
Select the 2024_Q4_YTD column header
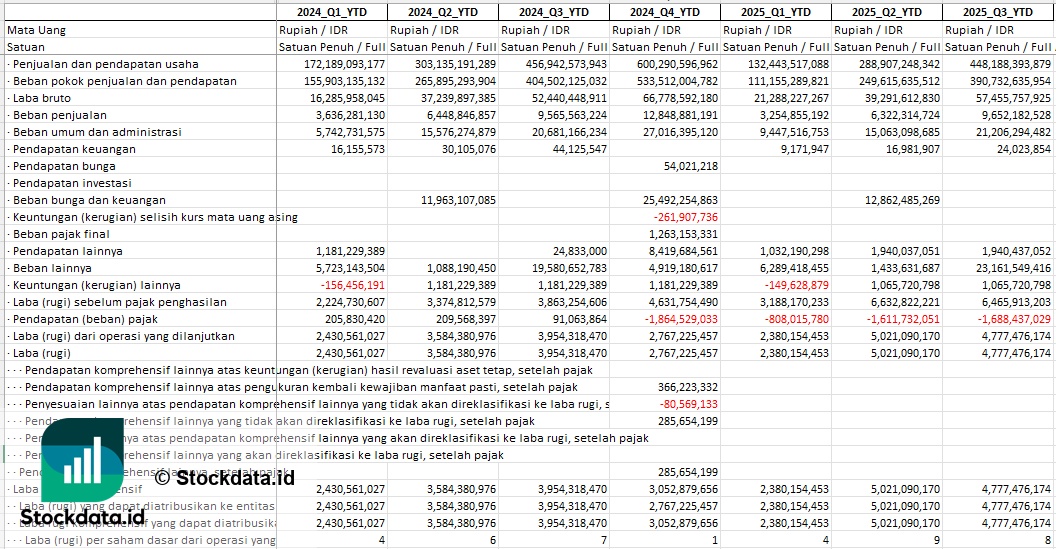click(665, 12)
